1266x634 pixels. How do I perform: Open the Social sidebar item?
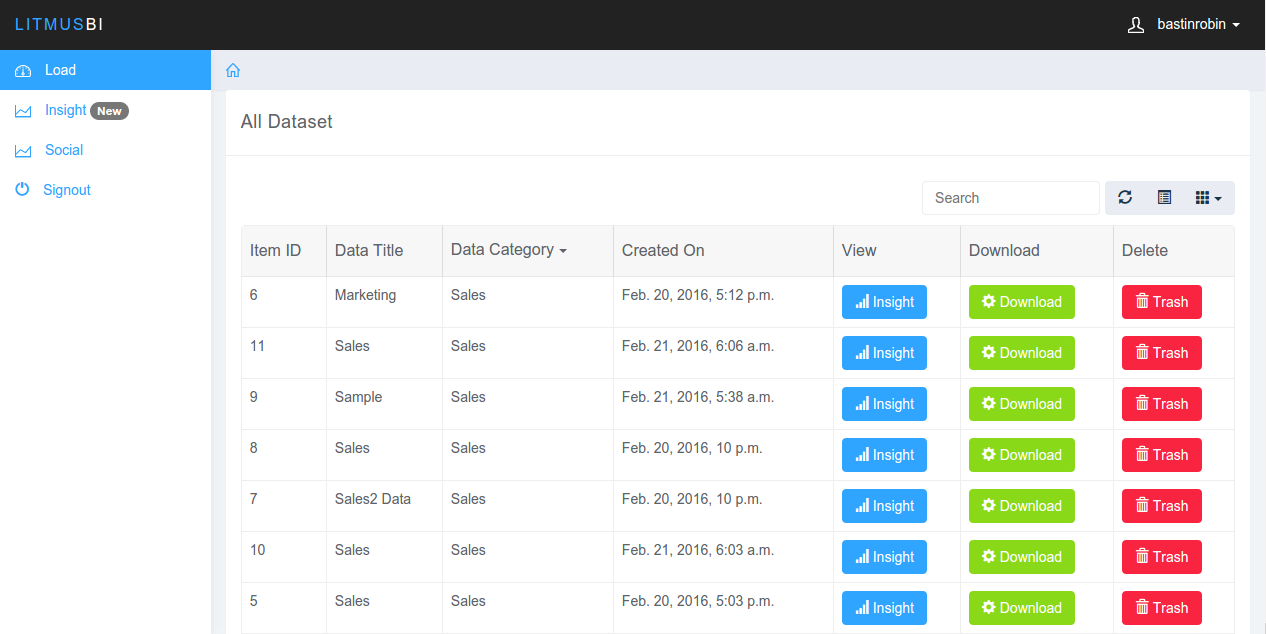click(x=63, y=150)
